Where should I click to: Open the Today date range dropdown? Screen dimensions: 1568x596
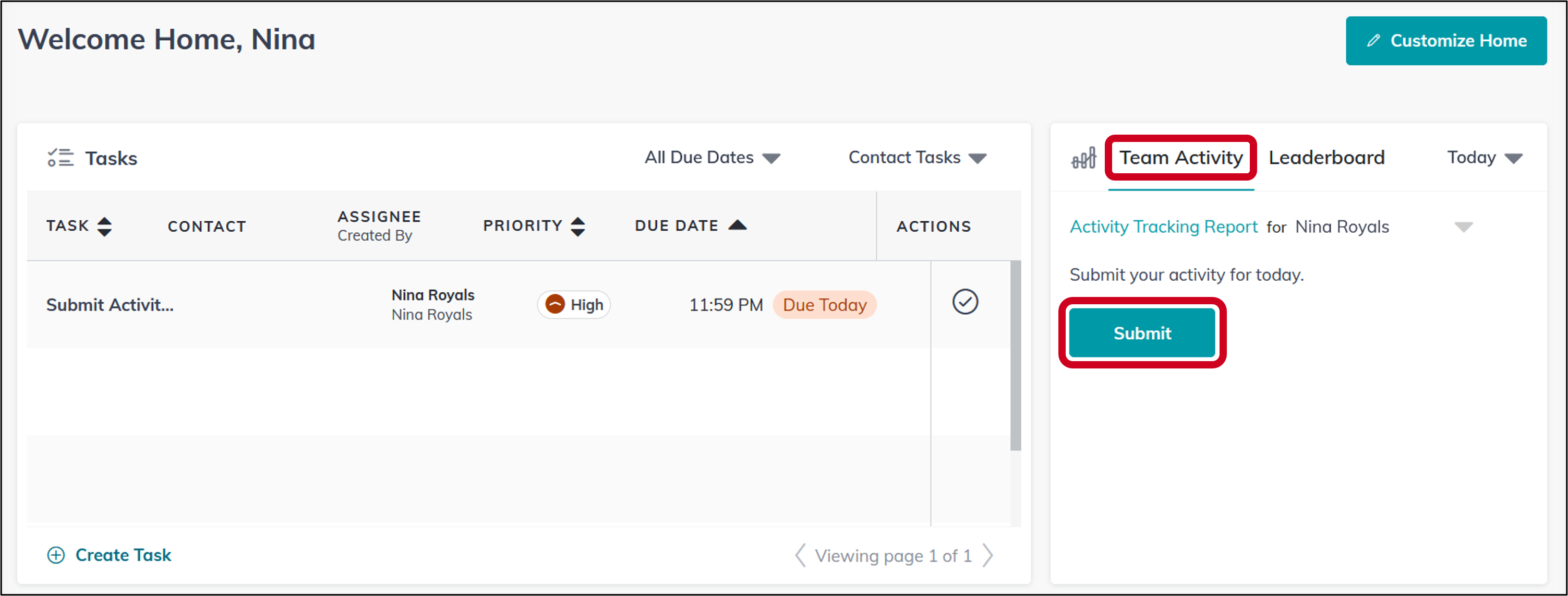(1485, 158)
